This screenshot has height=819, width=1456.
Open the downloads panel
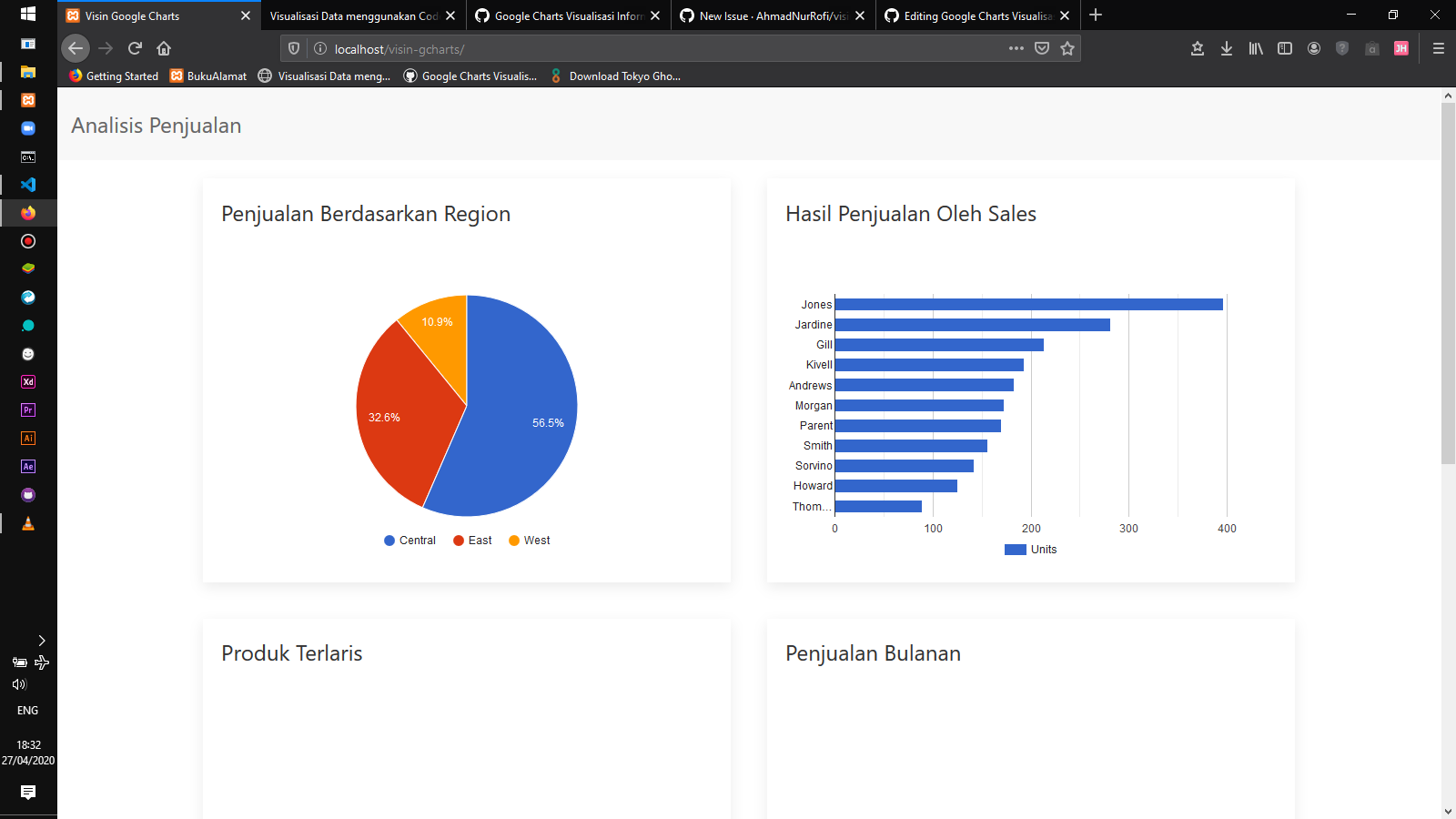pos(1227,48)
